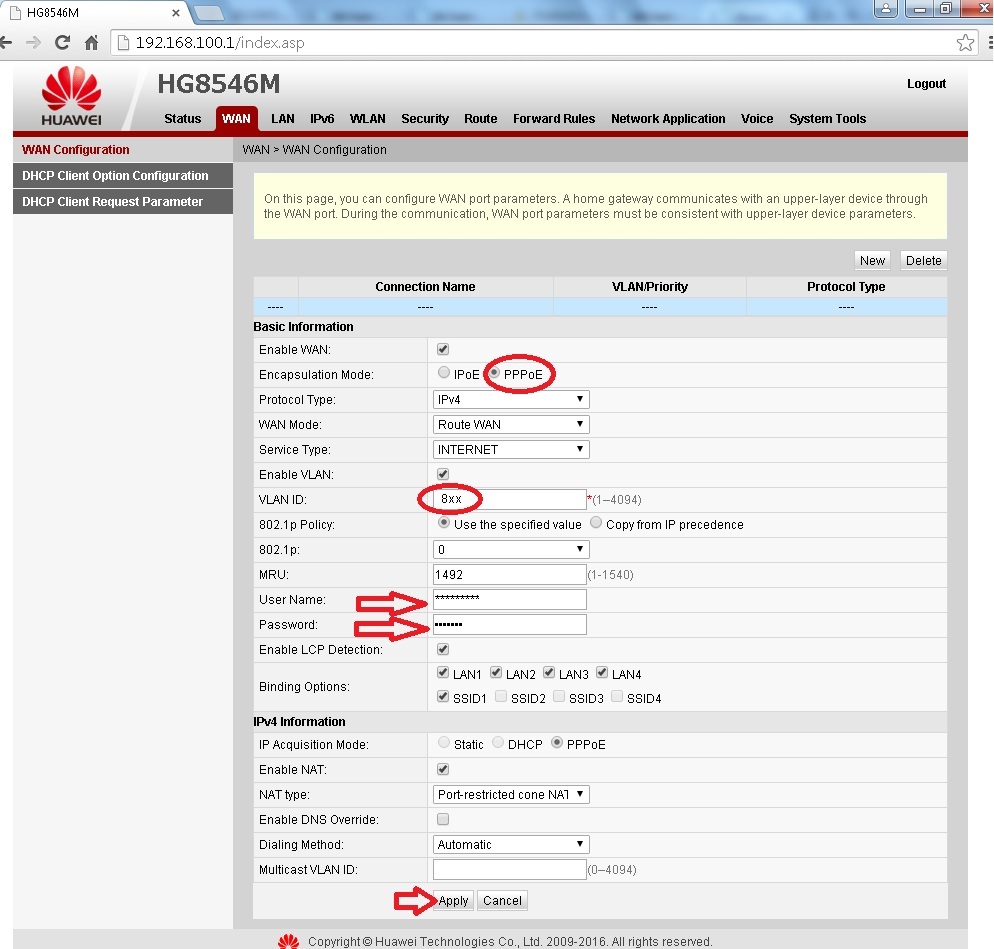Open the Protocol Type dropdown
This screenshot has height=949, width=994.
(x=511, y=400)
